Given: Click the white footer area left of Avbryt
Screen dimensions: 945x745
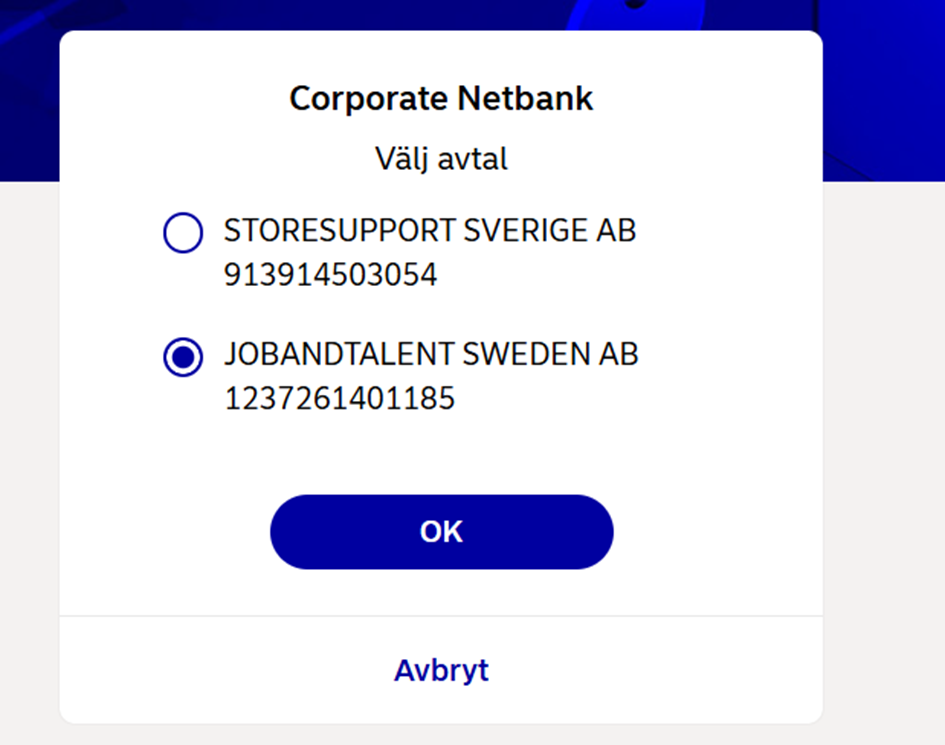Looking at the screenshot, I should click(x=200, y=670).
